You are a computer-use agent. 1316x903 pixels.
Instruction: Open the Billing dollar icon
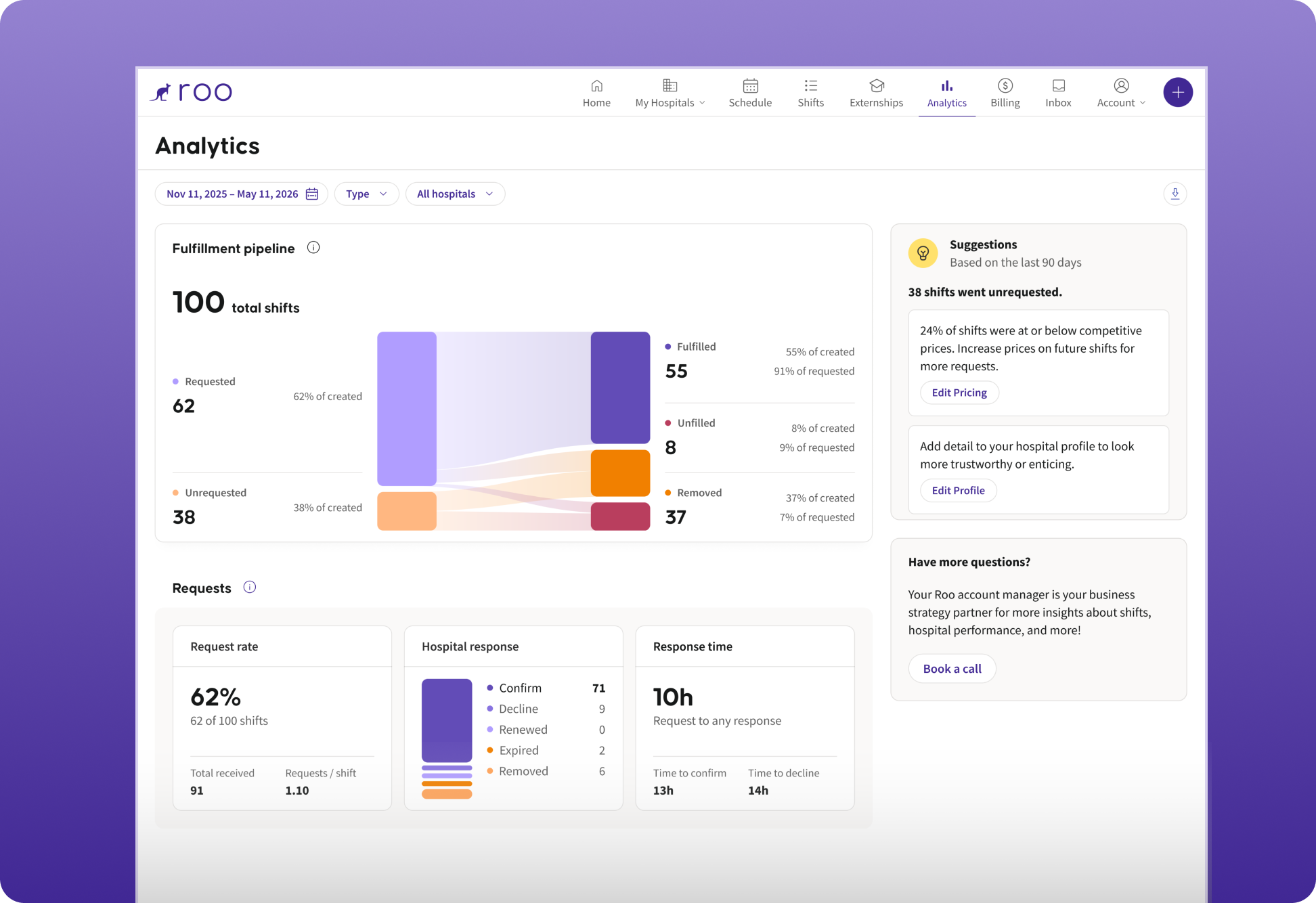coord(1005,85)
